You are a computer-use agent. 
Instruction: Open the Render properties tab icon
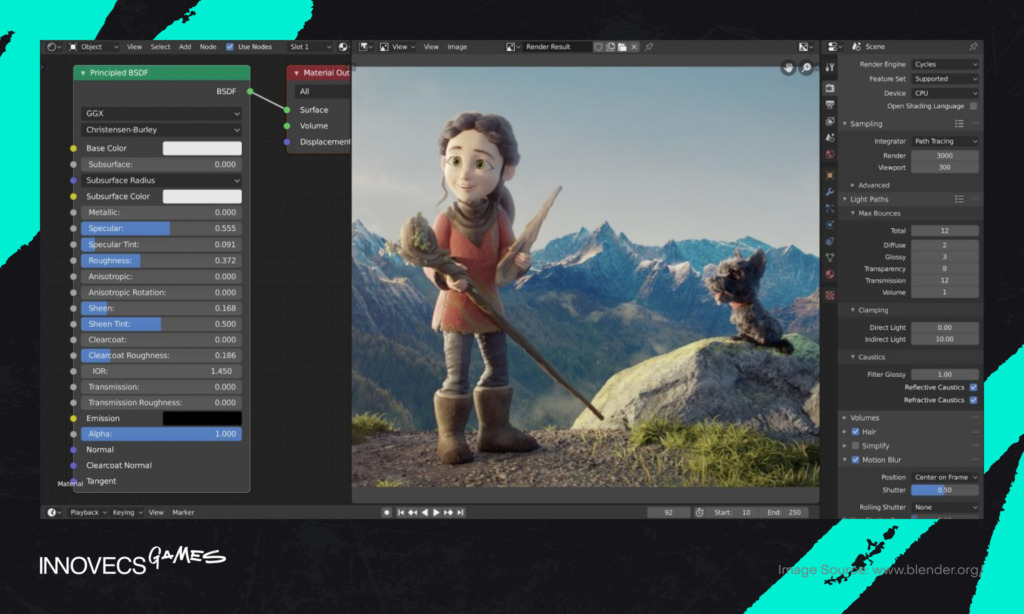click(830, 88)
